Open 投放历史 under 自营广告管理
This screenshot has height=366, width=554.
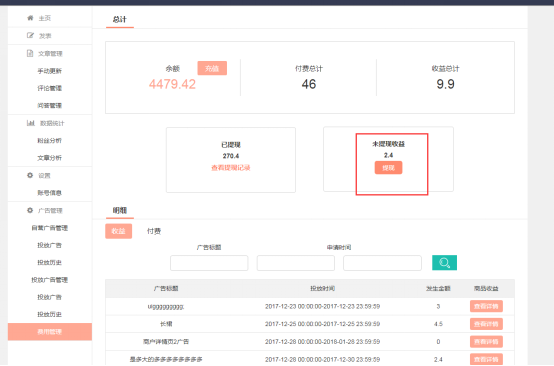pyautogui.click(x=49, y=262)
